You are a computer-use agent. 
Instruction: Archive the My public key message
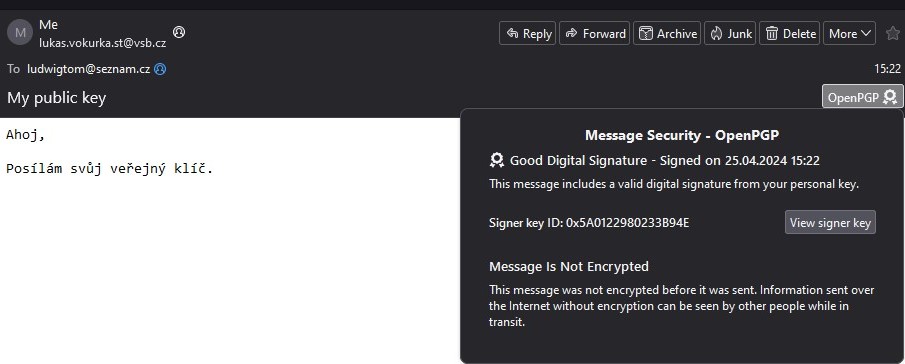click(x=667, y=33)
